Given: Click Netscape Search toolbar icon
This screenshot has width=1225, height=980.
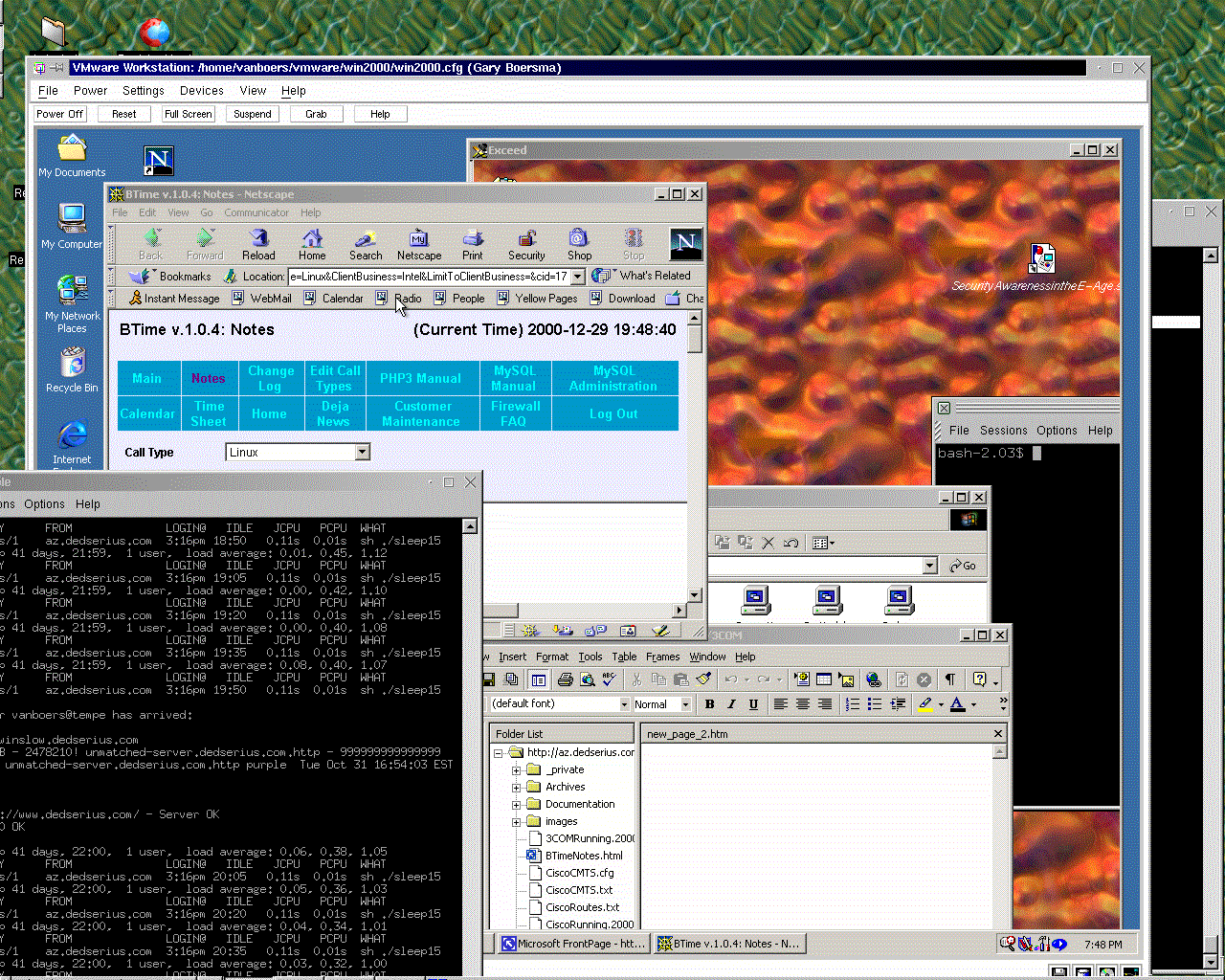Looking at the screenshot, I should click(x=365, y=238).
